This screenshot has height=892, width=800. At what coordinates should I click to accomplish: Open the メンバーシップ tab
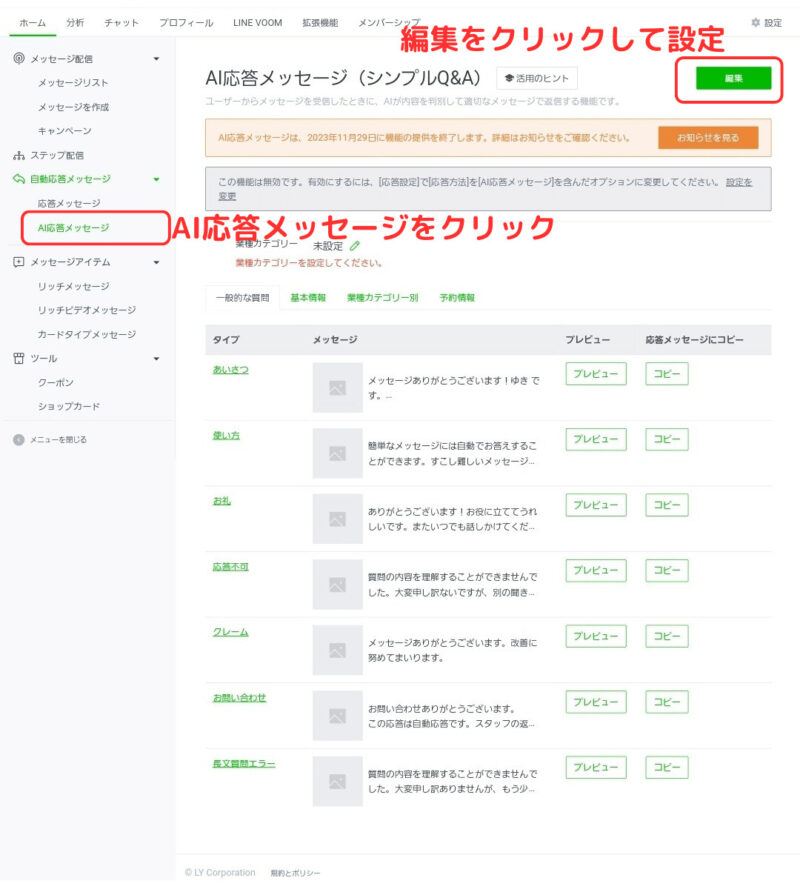tap(389, 23)
